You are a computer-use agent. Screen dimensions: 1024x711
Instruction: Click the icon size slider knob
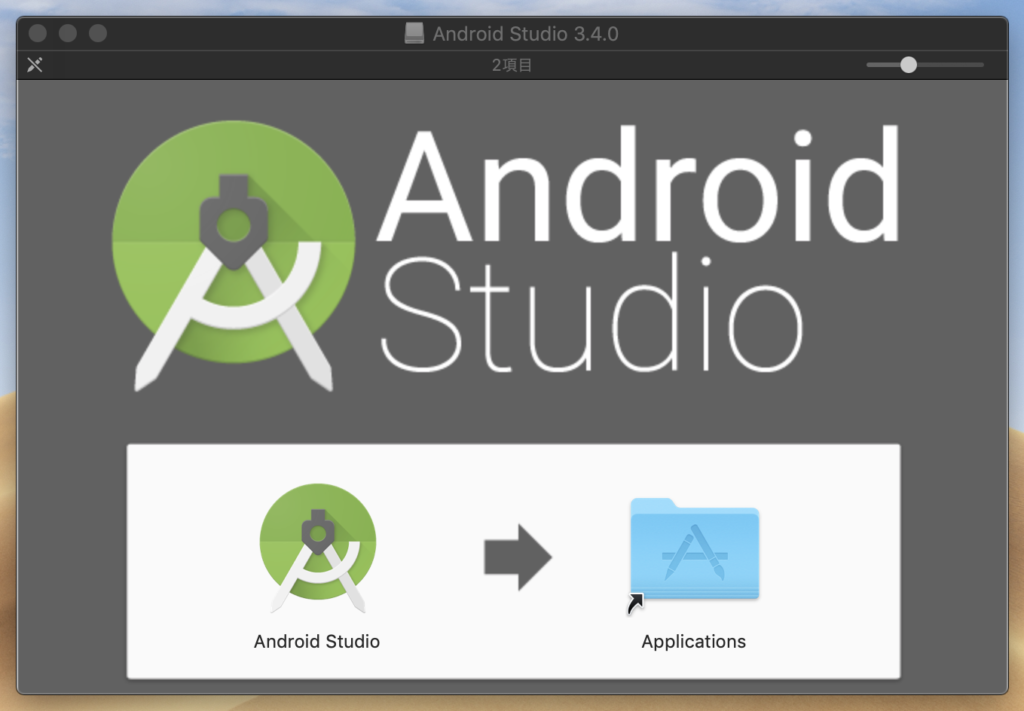[x=908, y=65]
